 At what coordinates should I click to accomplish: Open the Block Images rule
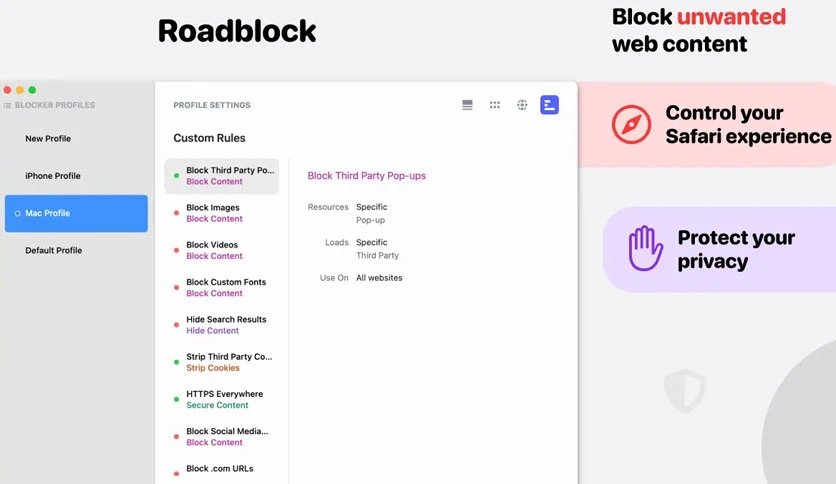coord(222,213)
